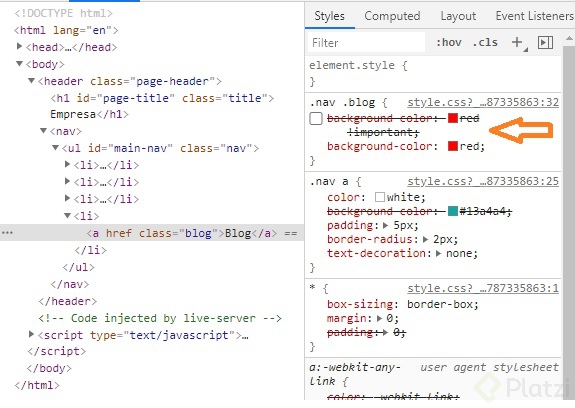
Task: Collapse the header page-header node
Action: coord(32,80)
